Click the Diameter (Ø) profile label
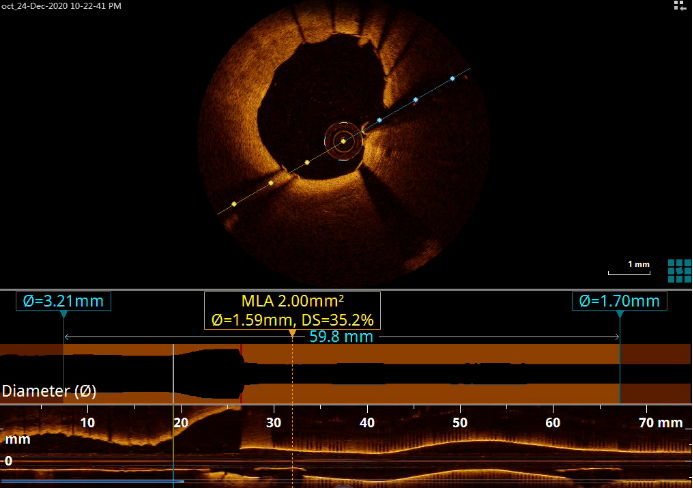Image resolution: width=693 pixels, height=488 pixels. click(49, 391)
